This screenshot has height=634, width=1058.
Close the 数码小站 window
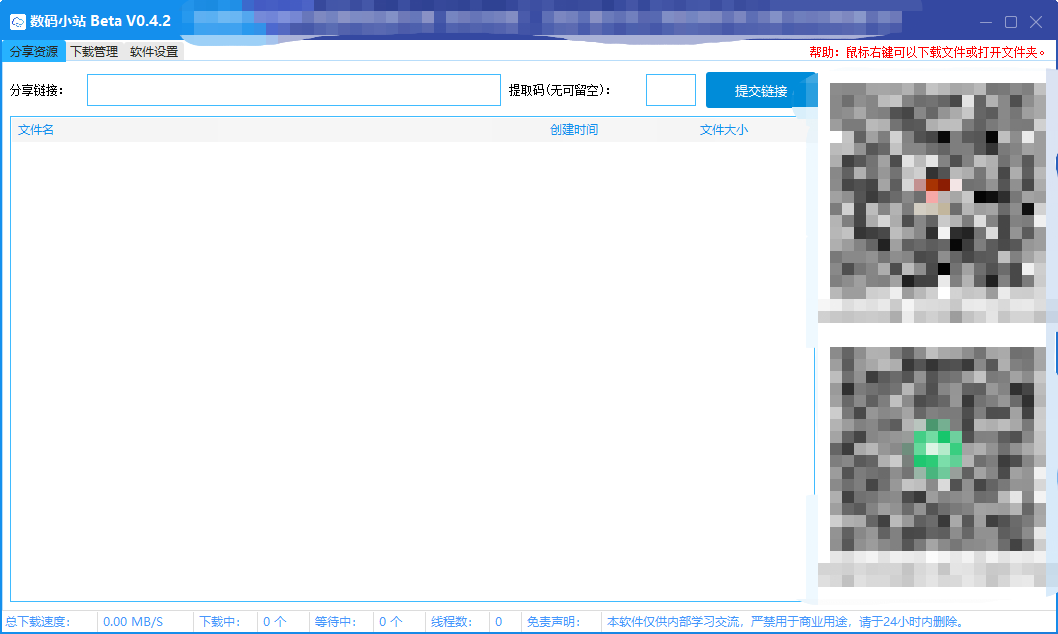pos(1036,22)
